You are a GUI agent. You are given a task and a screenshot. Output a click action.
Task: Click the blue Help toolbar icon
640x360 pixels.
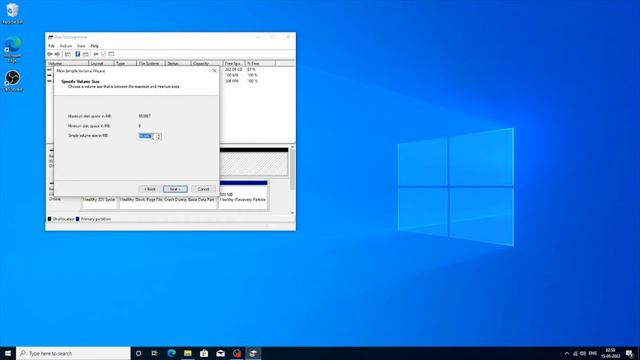[78, 54]
